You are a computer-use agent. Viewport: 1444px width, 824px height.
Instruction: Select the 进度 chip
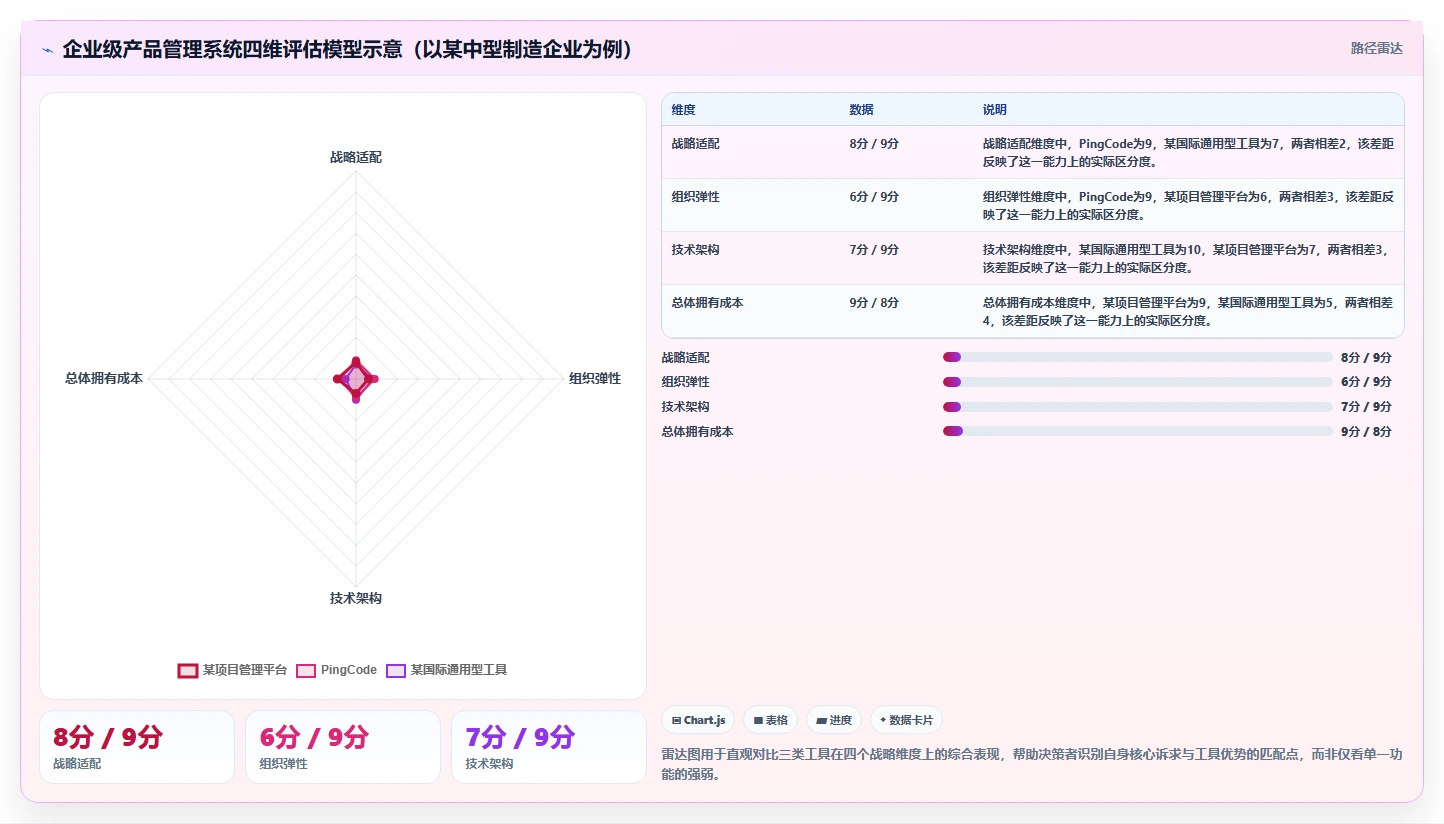tap(834, 720)
